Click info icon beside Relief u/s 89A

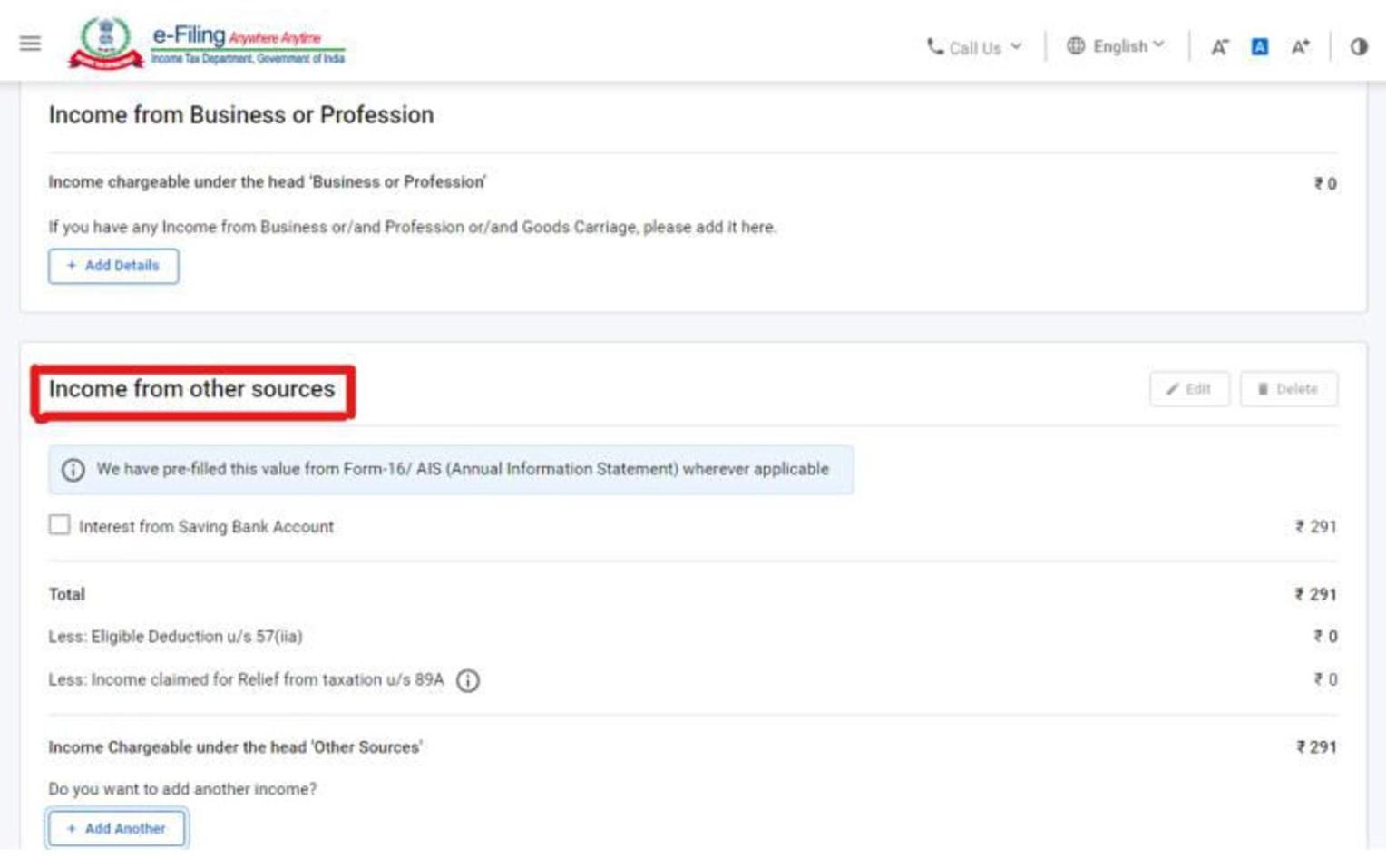click(x=468, y=680)
